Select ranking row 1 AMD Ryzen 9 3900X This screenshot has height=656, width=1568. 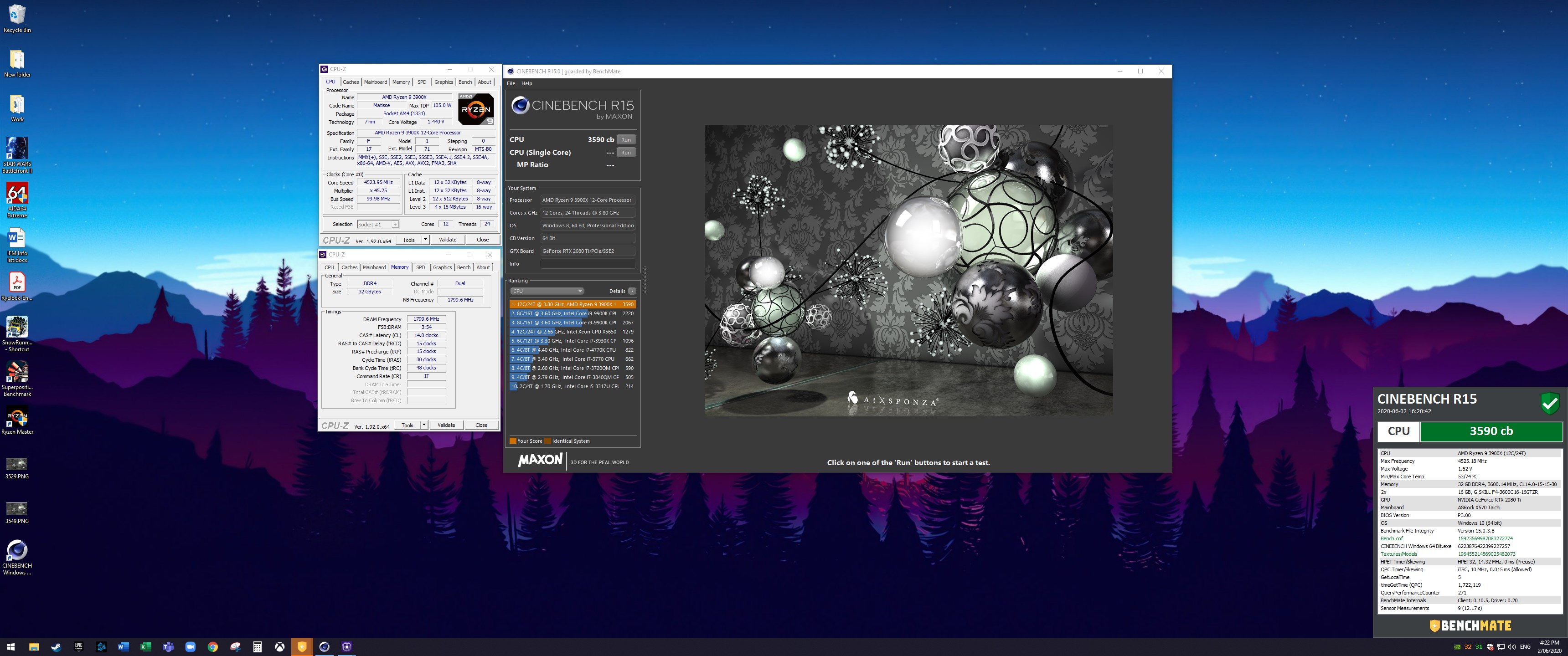pos(572,304)
